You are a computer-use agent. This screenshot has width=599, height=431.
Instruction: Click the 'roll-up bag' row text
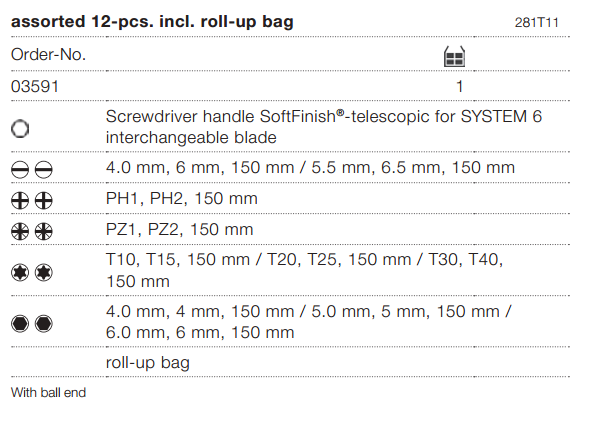pos(147,363)
